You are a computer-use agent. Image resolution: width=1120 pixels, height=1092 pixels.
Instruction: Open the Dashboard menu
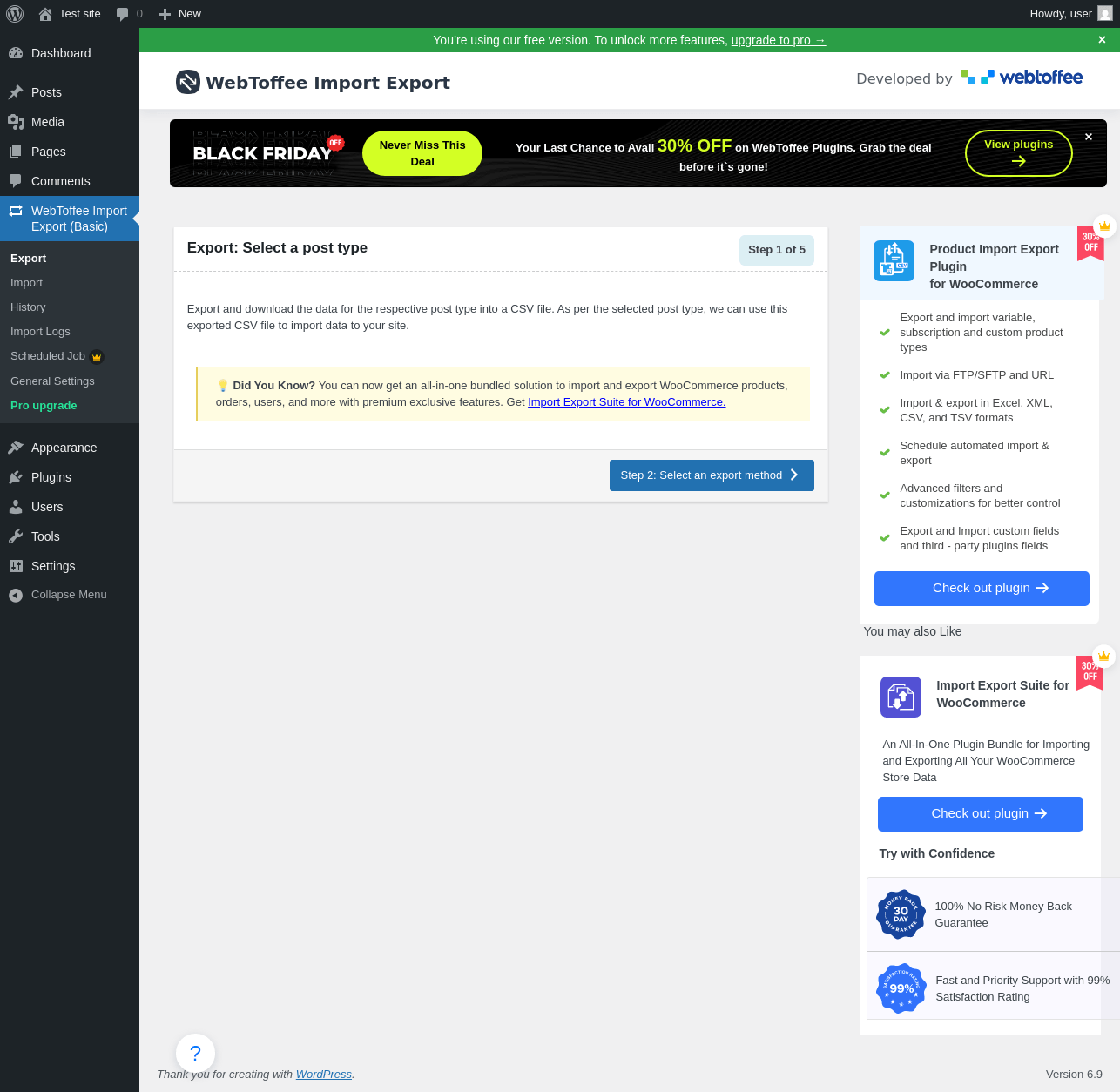click(x=70, y=53)
